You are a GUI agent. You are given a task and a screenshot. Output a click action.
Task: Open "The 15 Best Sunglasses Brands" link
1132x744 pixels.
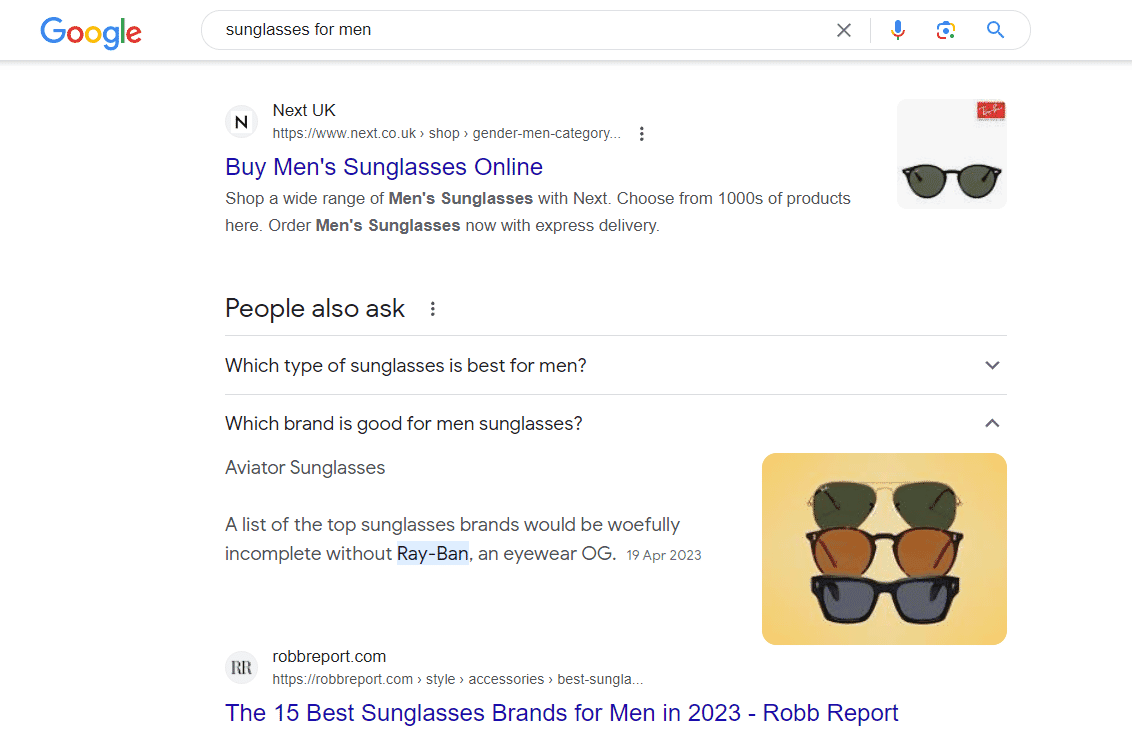pos(561,713)
